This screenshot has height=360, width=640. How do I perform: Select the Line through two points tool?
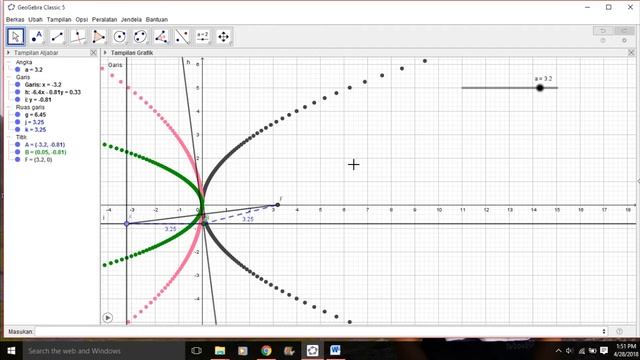(x=57, y=37)
